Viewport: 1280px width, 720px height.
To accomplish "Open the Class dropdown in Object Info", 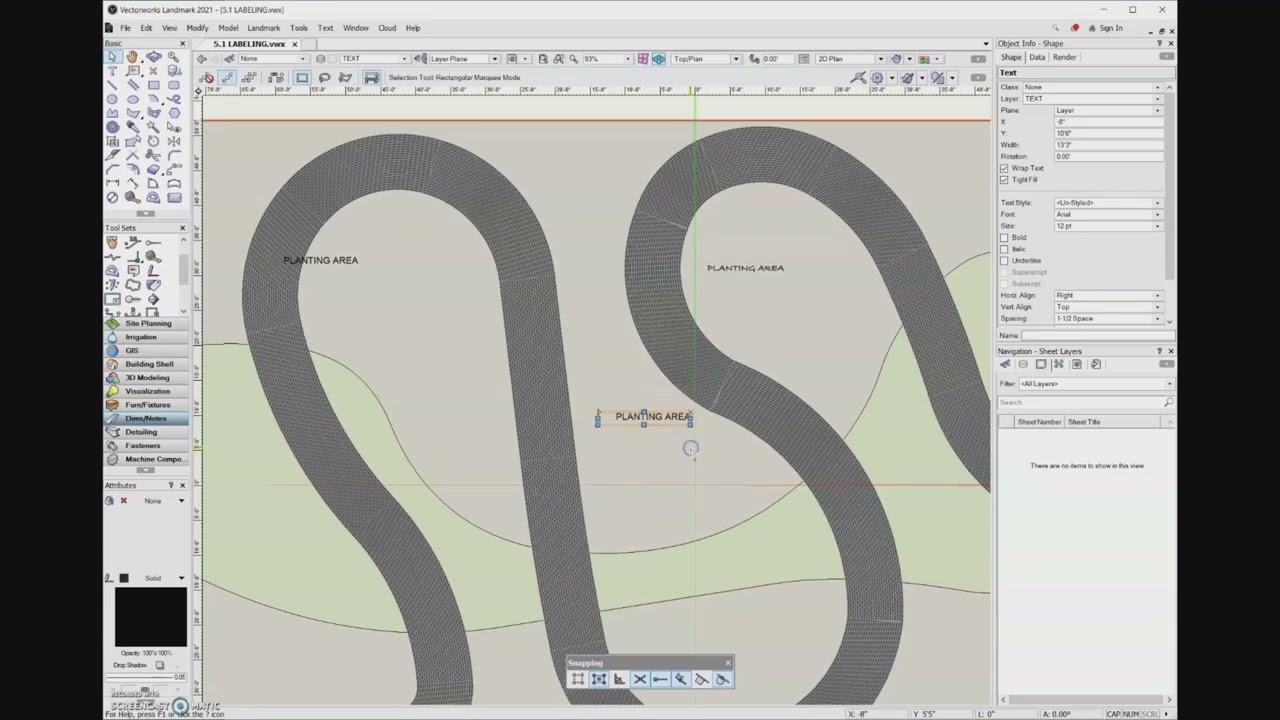I will pyautogui.click(x=1092, y=87).
